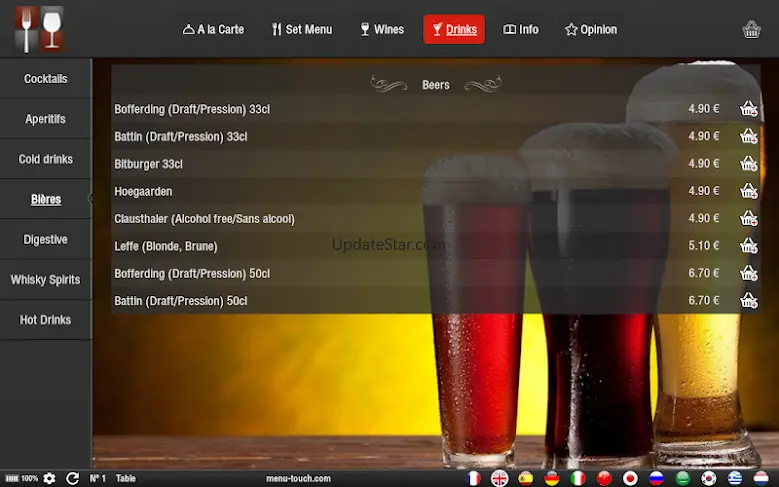
Task: Select the Italian flag language
Action: pos(577,479)
